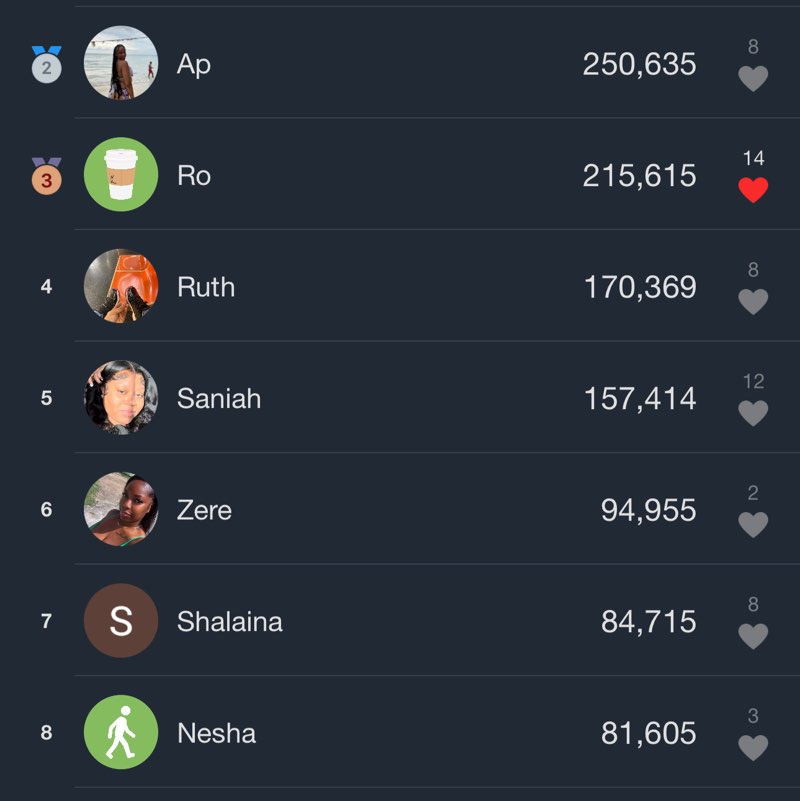This screenshot has width=800, height=801.
Task: Tap Nesha's green walking figure avatar
Action: [x=121, y=732]
